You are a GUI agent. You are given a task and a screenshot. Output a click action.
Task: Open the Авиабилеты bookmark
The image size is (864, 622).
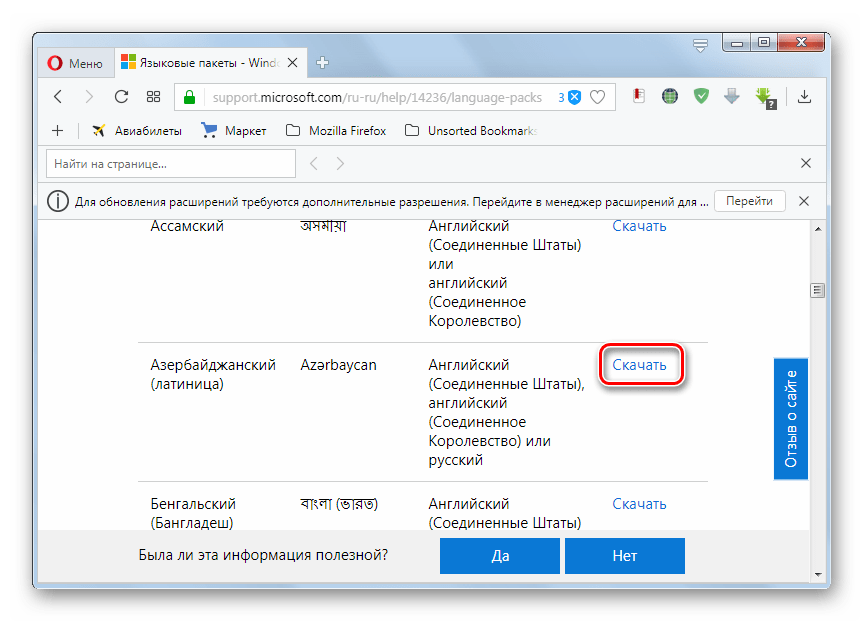pyautogui.click(x=136, y=130)
